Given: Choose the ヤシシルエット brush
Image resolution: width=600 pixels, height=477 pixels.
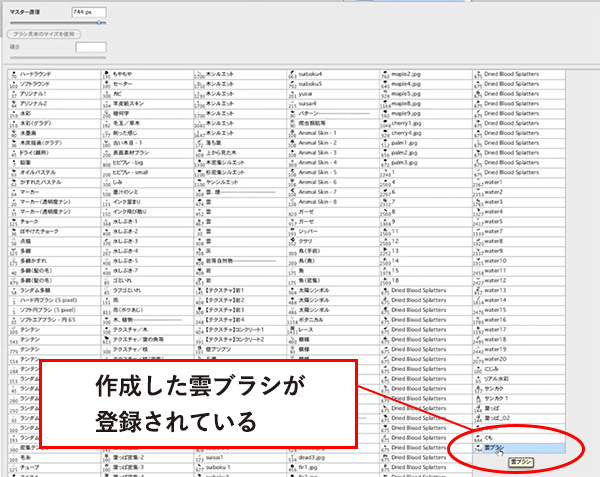Looking at the screenshot, I should tap(240, 182).
